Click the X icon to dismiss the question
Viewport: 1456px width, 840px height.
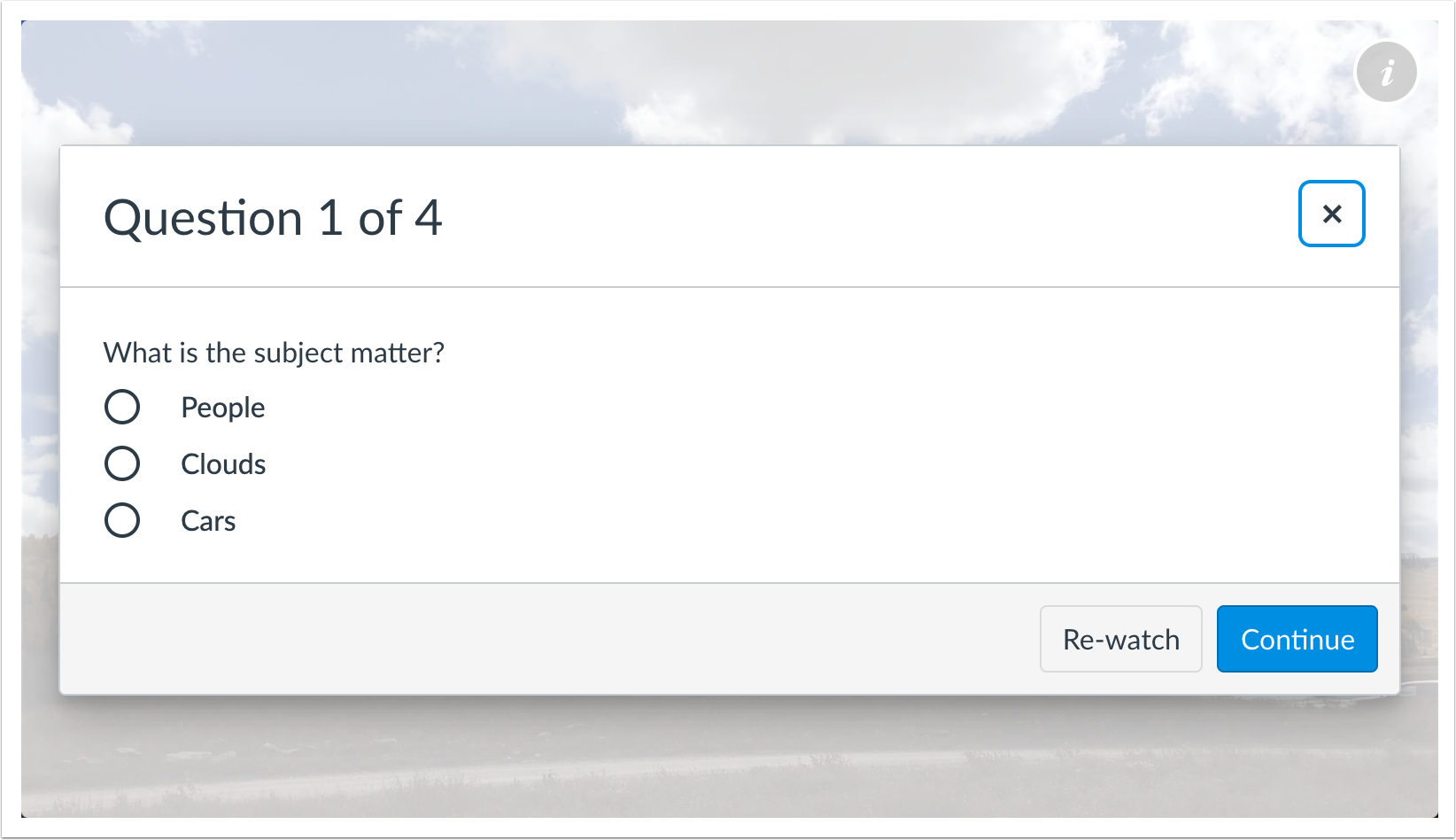[x=1331, y=214]
